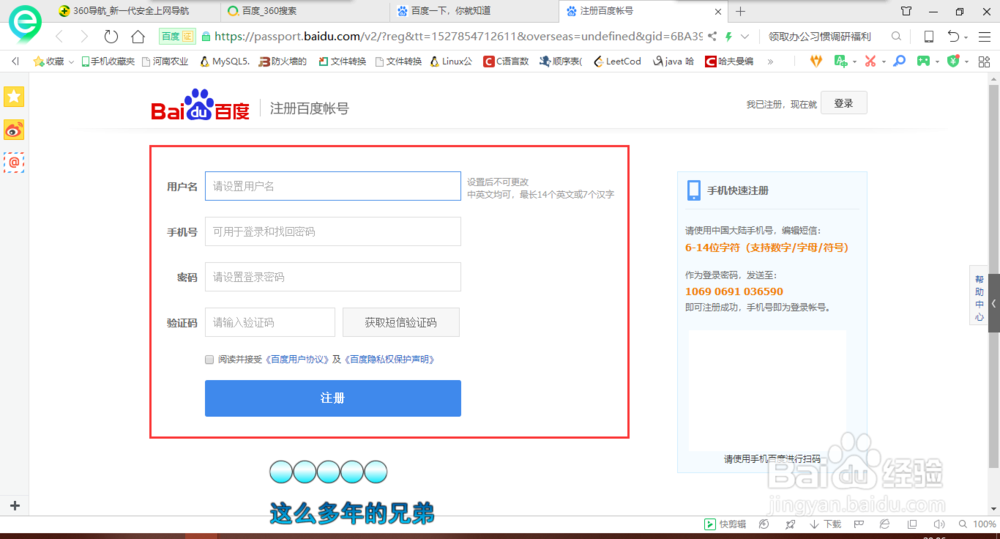The height and width of the screenshot is (539, 1000).
Task: Open the browser main menu icon
Action: coord(985,36)
